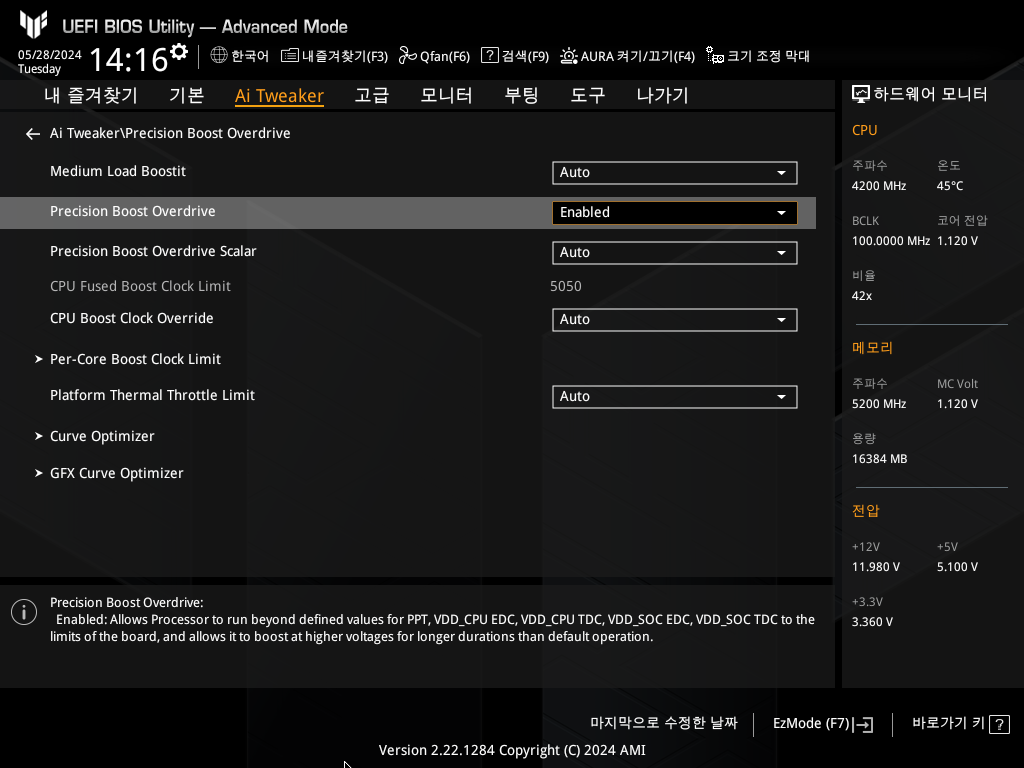Click the 16384 MB capacity value
Image resolution: width=1024 pixels, height=768 pixels.
pos(880,459)
